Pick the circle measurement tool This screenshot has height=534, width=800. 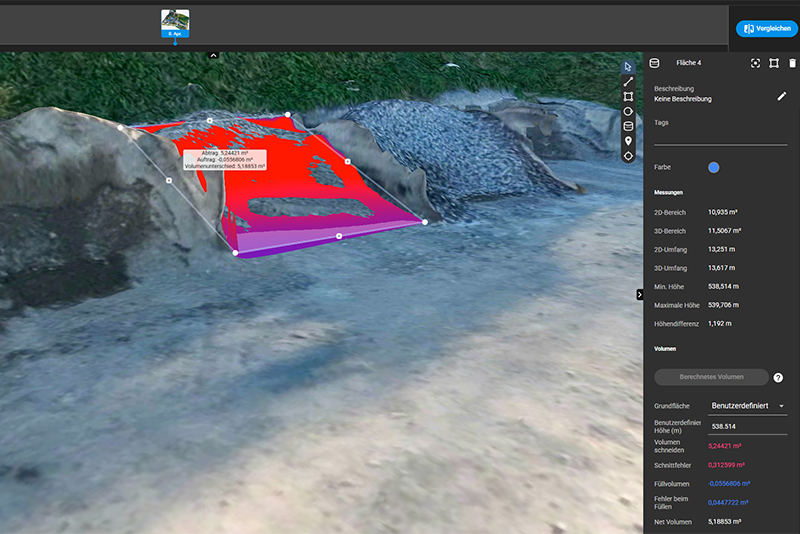click(x=628, y=111)
